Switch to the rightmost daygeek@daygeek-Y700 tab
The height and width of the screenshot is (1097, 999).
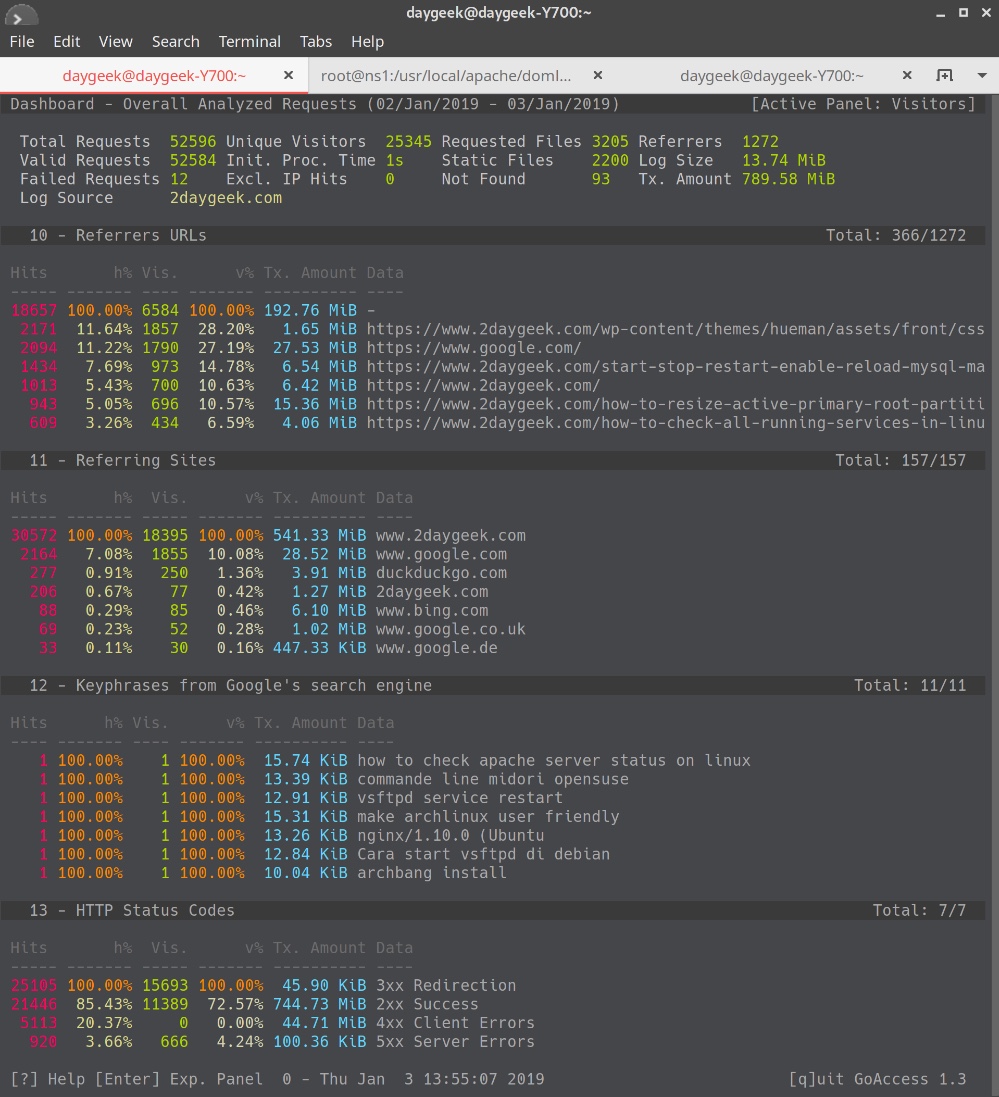coord(771,75)
